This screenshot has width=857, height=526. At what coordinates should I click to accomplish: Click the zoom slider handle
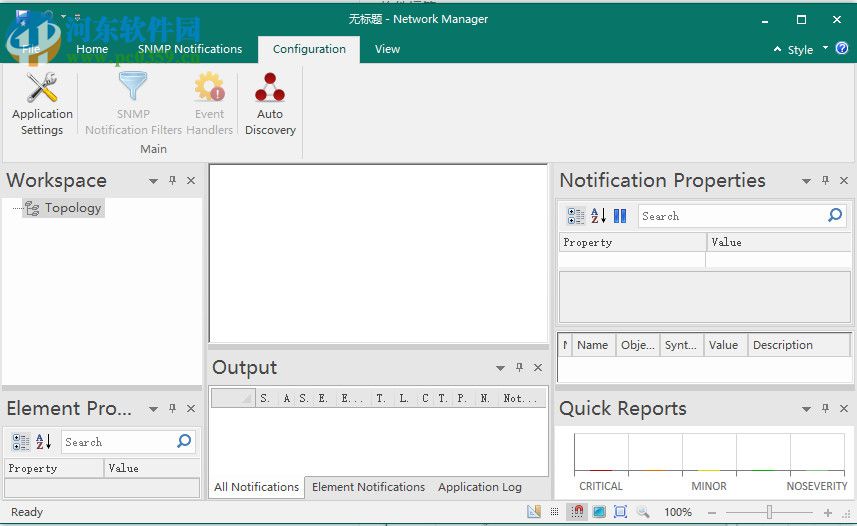(x=769, y=512)
